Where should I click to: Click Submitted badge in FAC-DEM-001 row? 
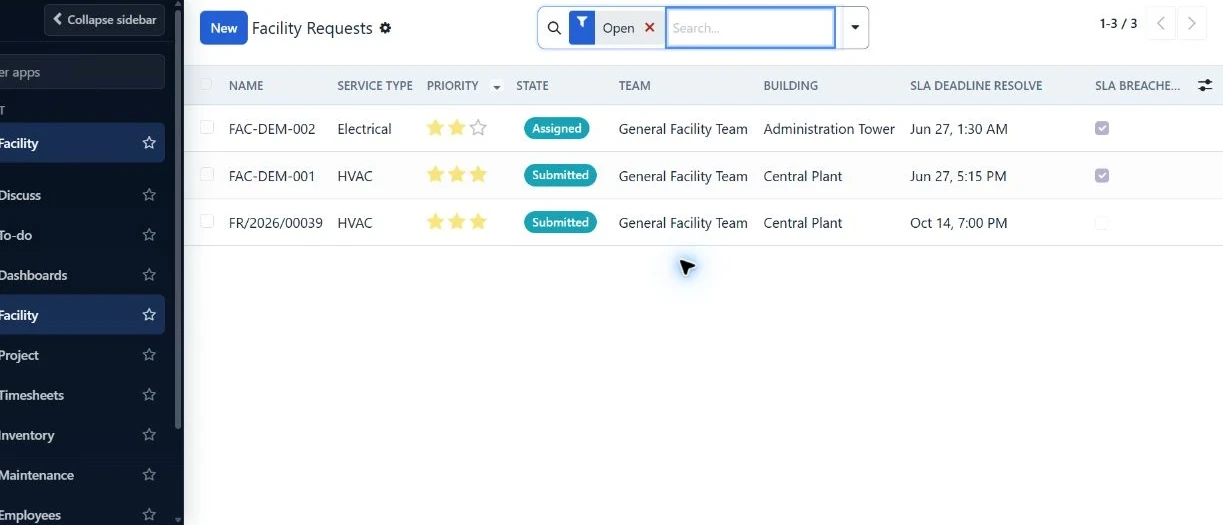point(560,175)
